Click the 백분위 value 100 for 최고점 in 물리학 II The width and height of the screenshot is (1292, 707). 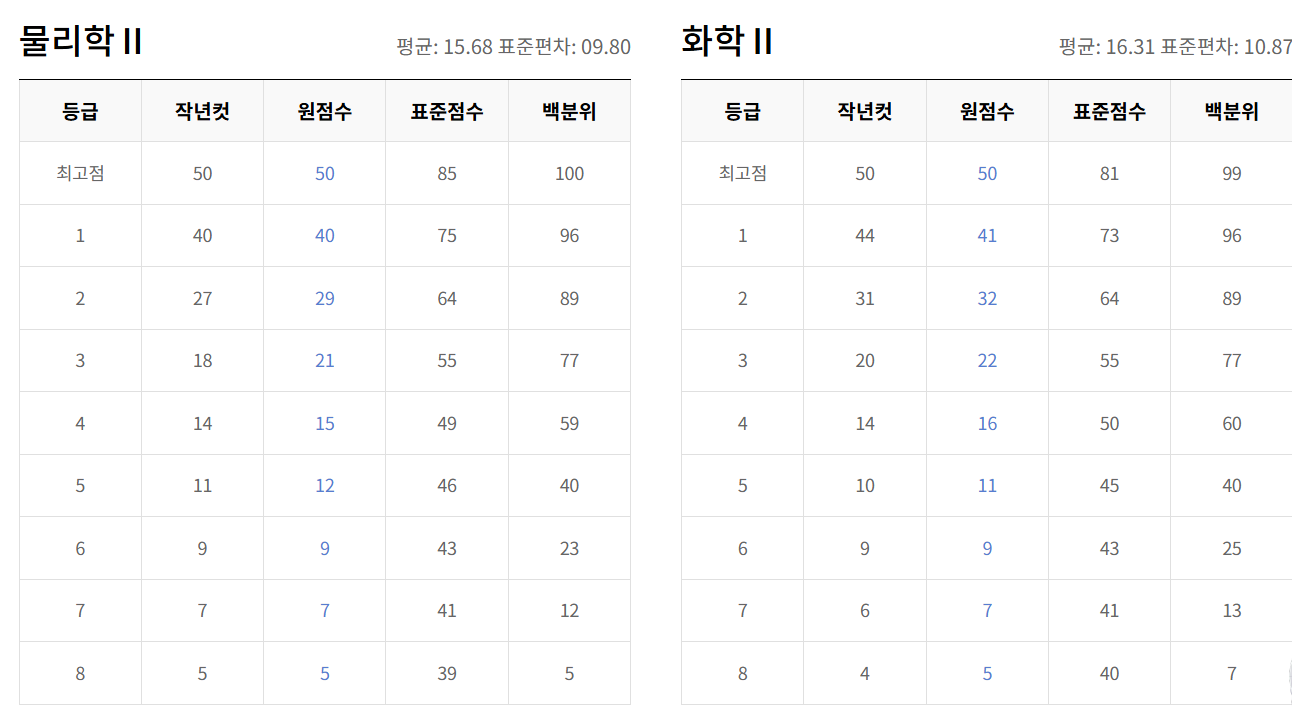coord(569,173)
